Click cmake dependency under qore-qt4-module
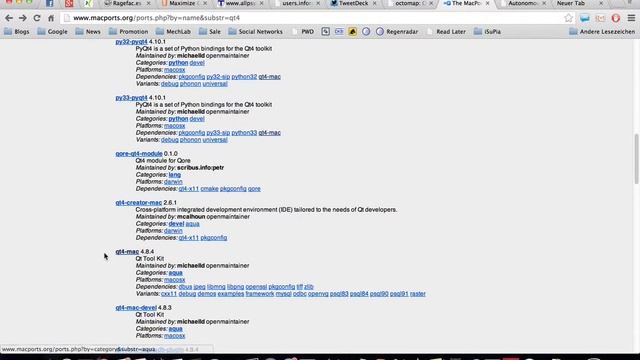Screen dimensions: 640x360 [x=209, y=189]
